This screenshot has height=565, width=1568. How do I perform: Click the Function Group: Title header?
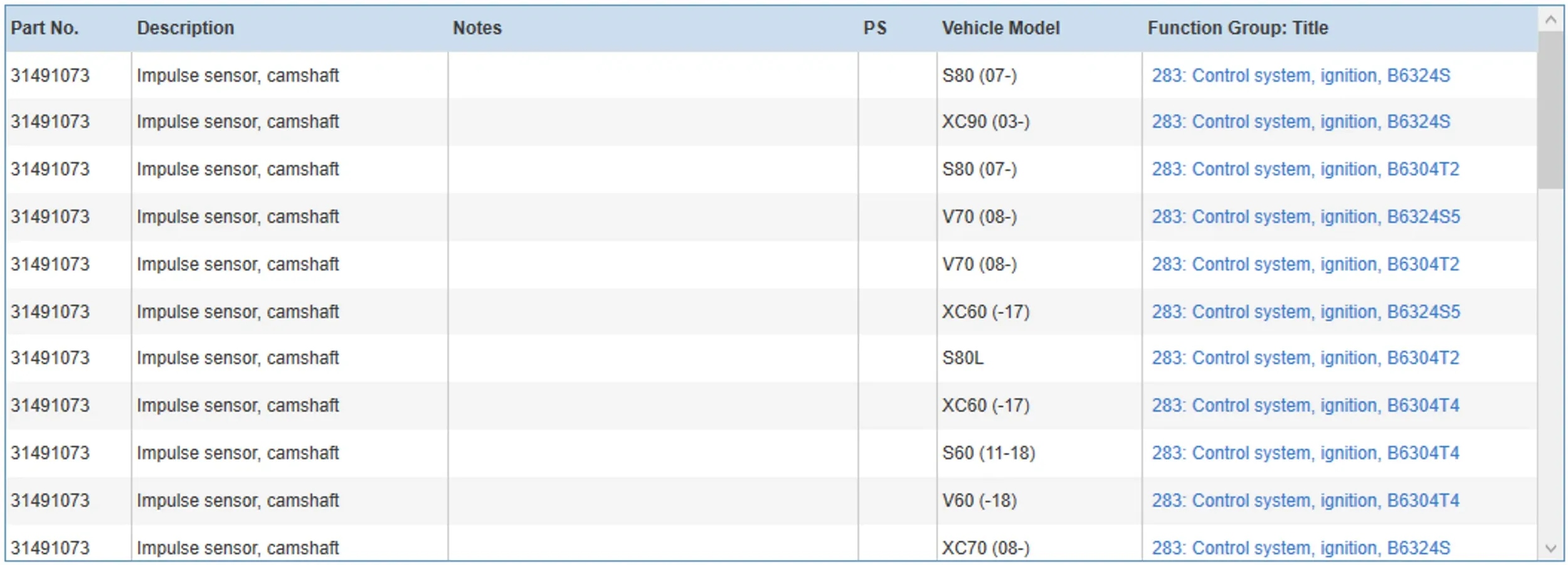[x=1237, y=28]
